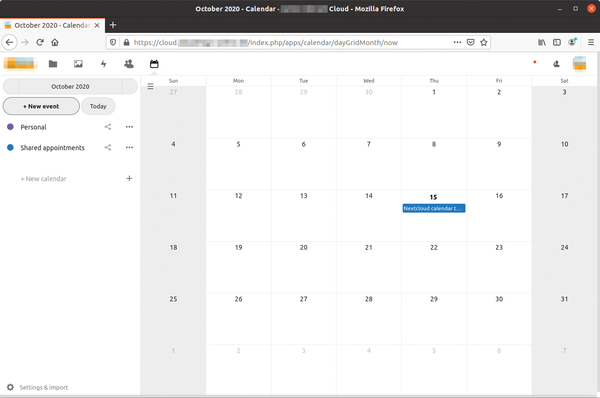
Task: Open the Nextcloud calendar event on 15
Action: [x=434, y=208]
